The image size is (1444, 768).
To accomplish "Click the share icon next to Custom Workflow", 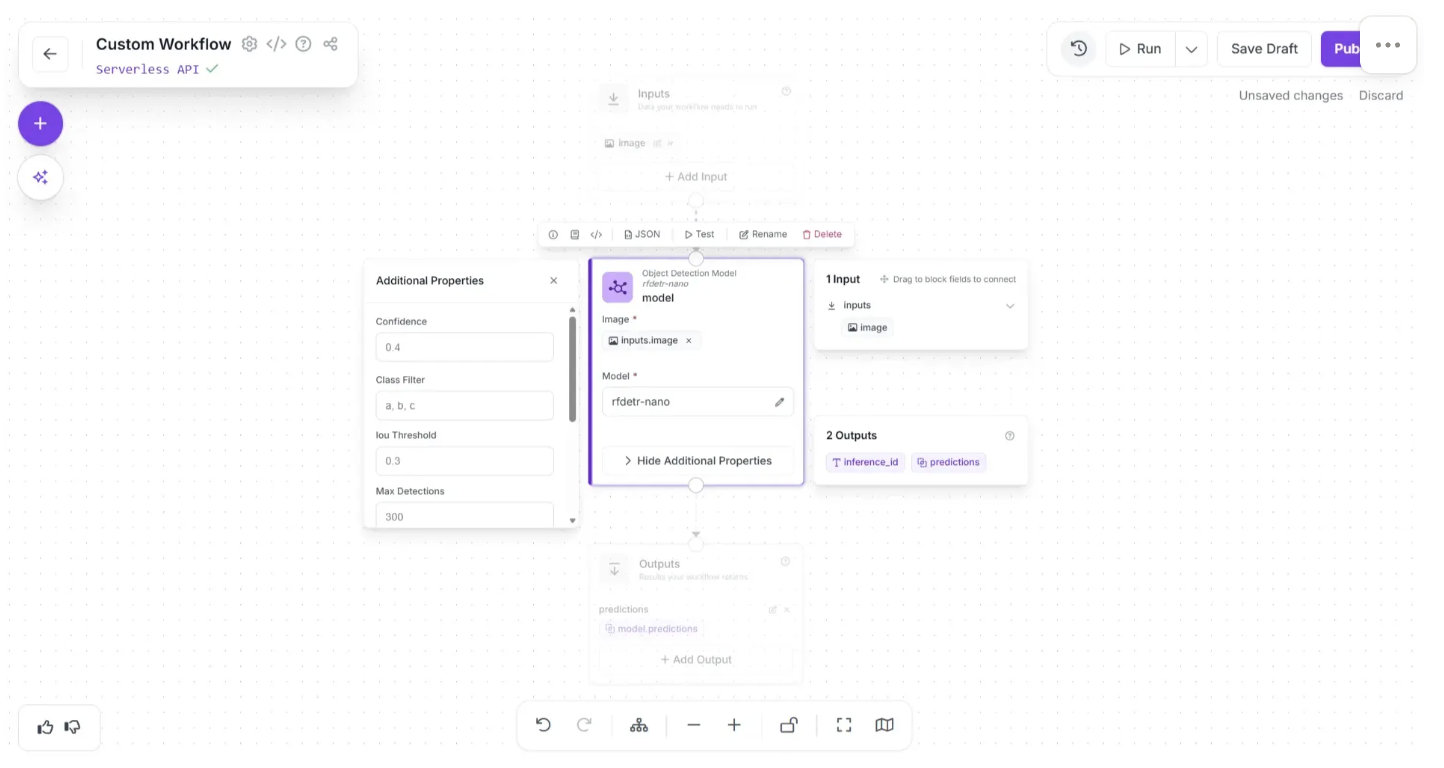I will coord(331,44).
